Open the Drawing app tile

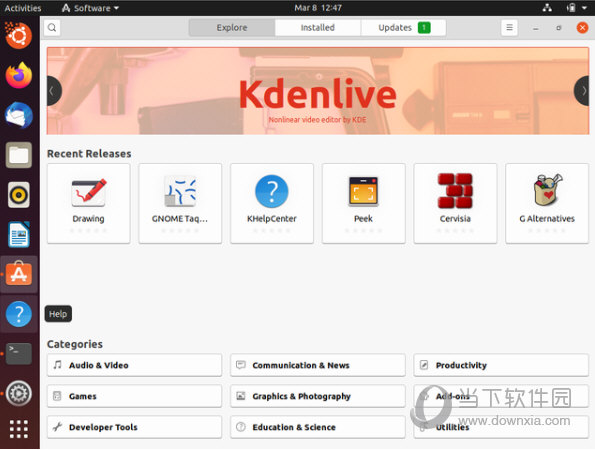(88, 203)
